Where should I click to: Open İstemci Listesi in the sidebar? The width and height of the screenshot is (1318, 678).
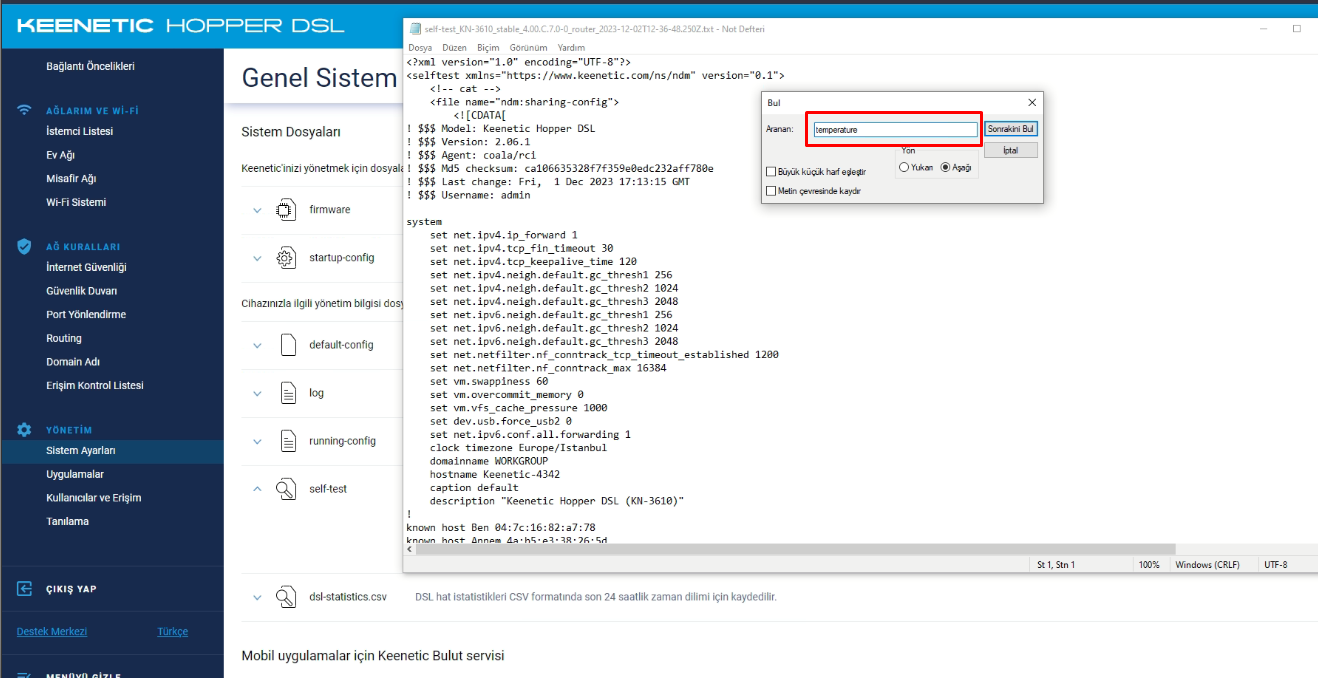[x=79, y=131]
